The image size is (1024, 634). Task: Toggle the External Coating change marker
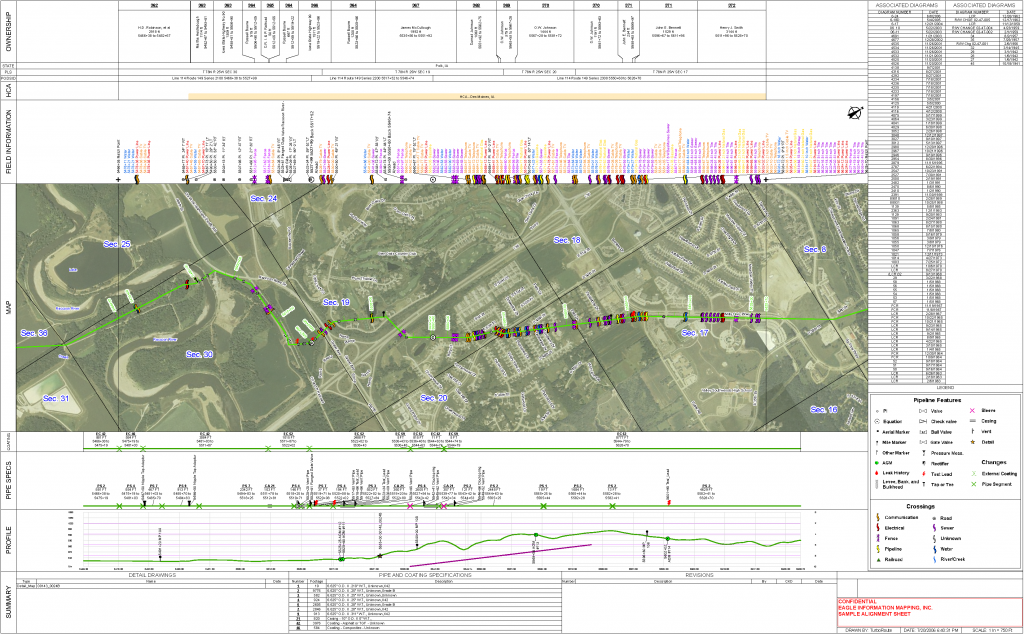point(972,473)
